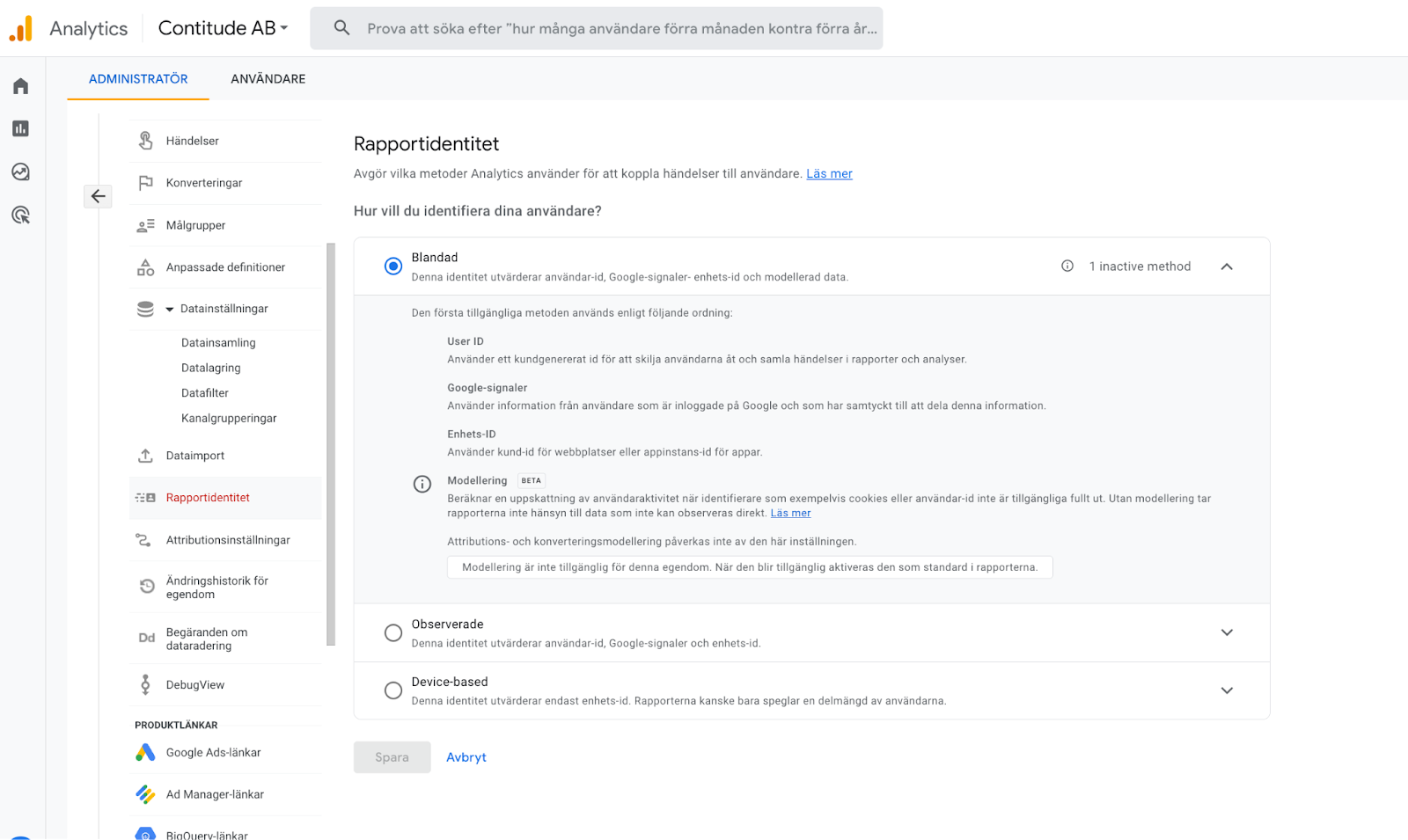Click the Datainställningar database icon

[x=146, y=309]
